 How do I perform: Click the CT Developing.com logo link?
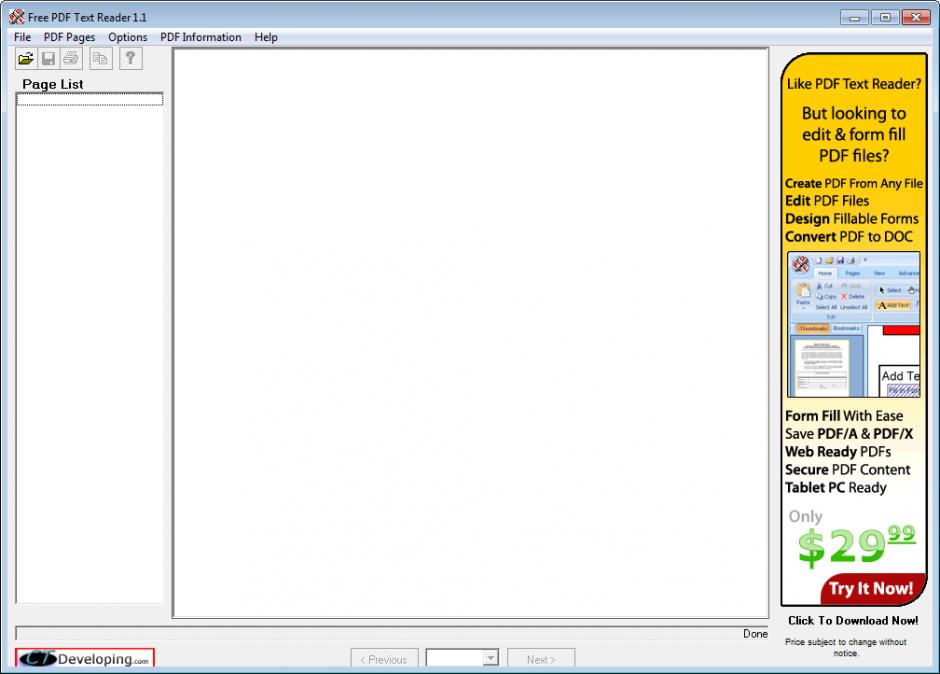[85, 658]
